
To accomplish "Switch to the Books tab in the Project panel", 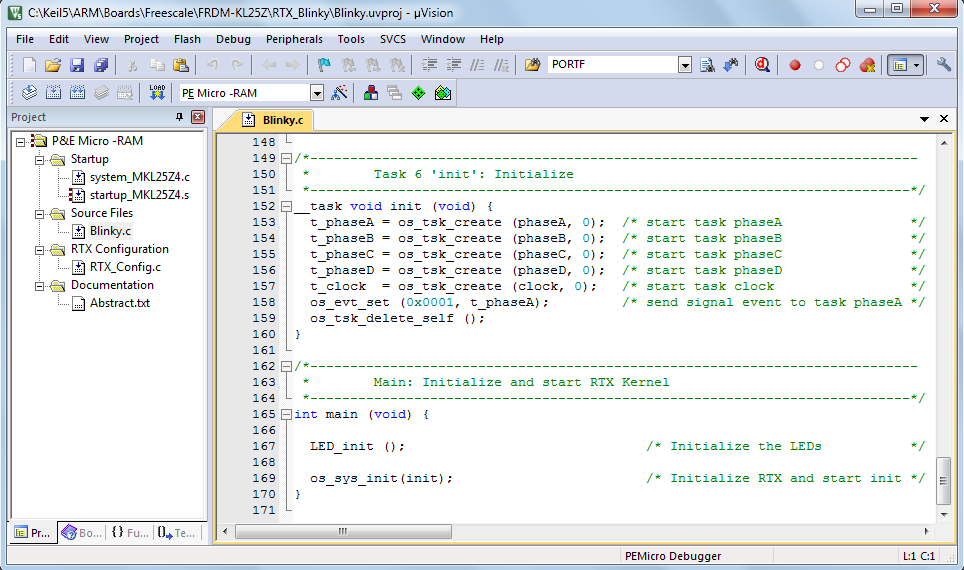I will pyautogui.click(x=82, y=532).
